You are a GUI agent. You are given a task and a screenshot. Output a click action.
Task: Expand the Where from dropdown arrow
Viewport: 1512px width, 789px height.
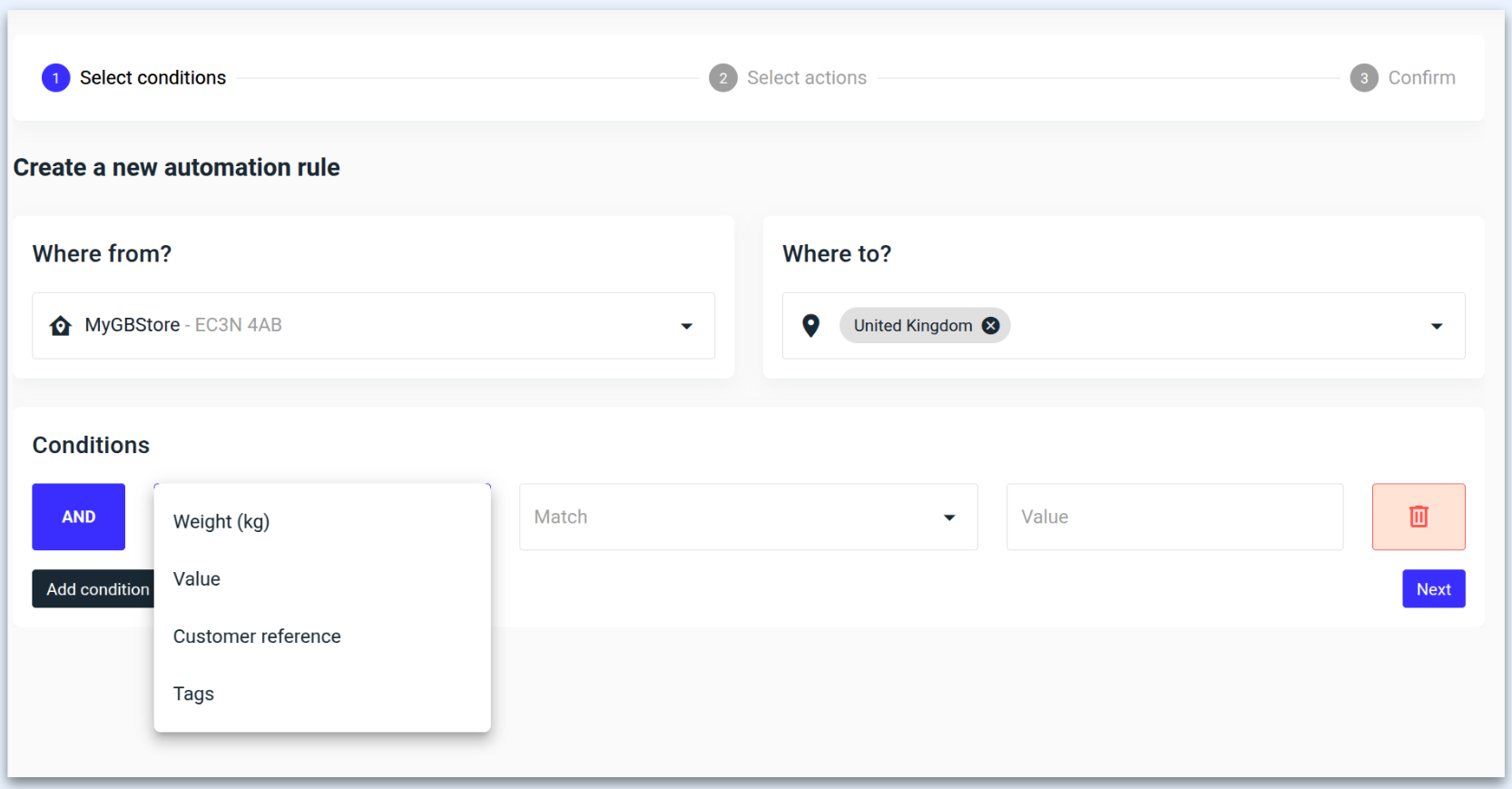pyautogui.click(x=686, y=326)
